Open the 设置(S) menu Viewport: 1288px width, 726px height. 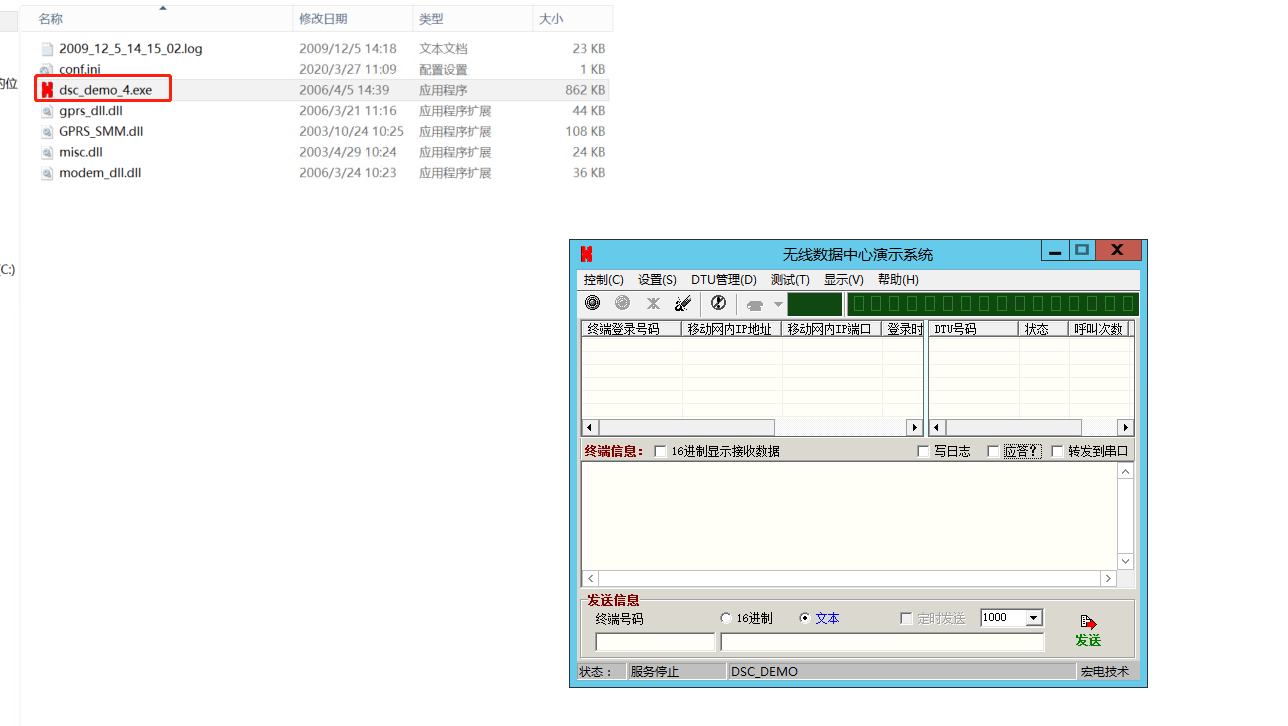[x=657, y=280]
